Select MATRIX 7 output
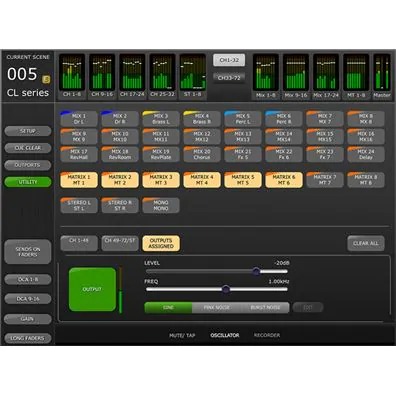The width and height of the screenshot is (396, 396). (325, 180)
